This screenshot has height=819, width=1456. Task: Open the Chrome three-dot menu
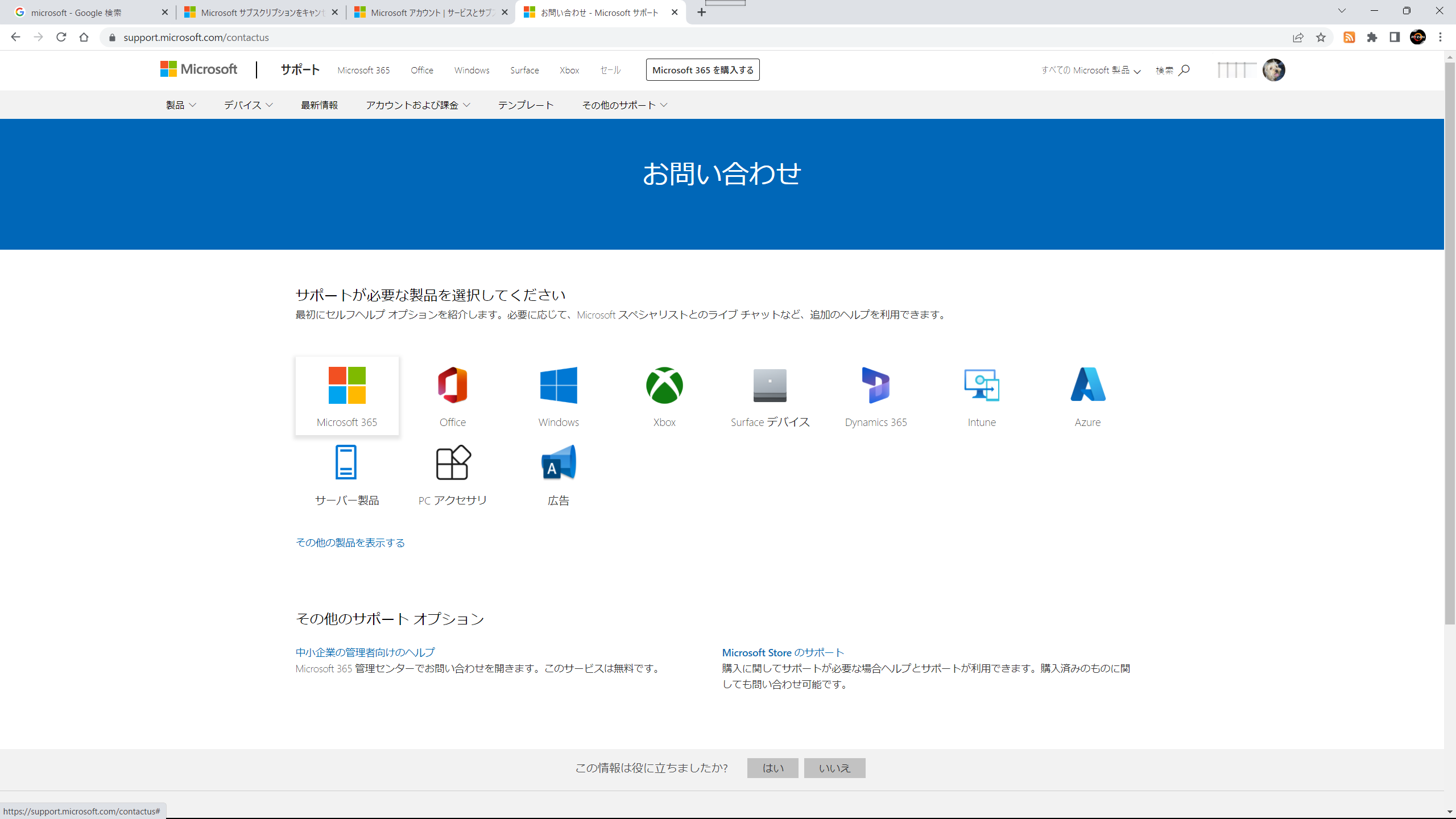click(1440, 37)
